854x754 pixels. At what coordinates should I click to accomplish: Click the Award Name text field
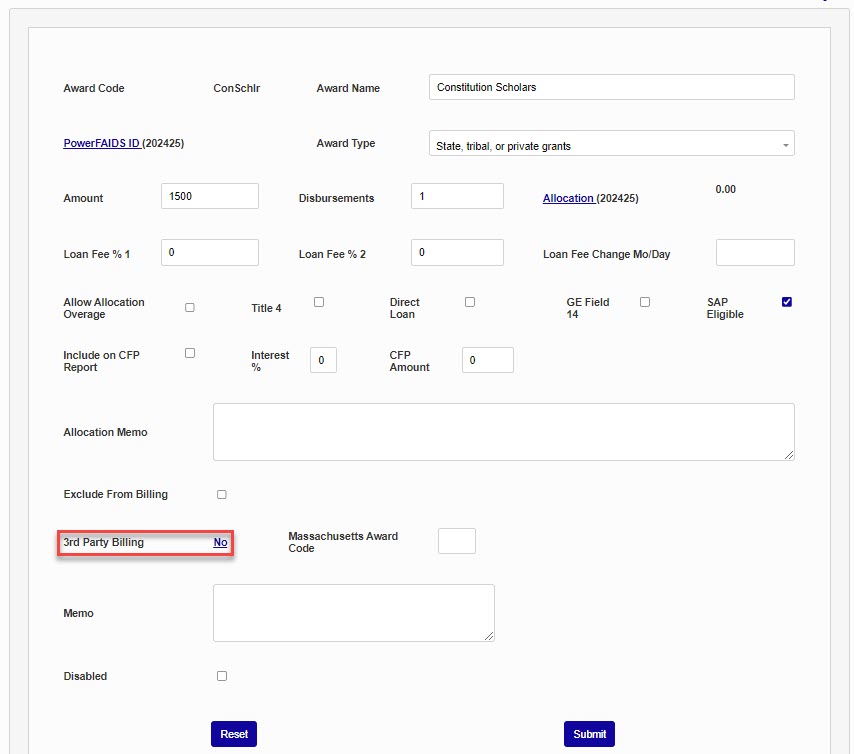pyautogui.click(x=611, y=88)
